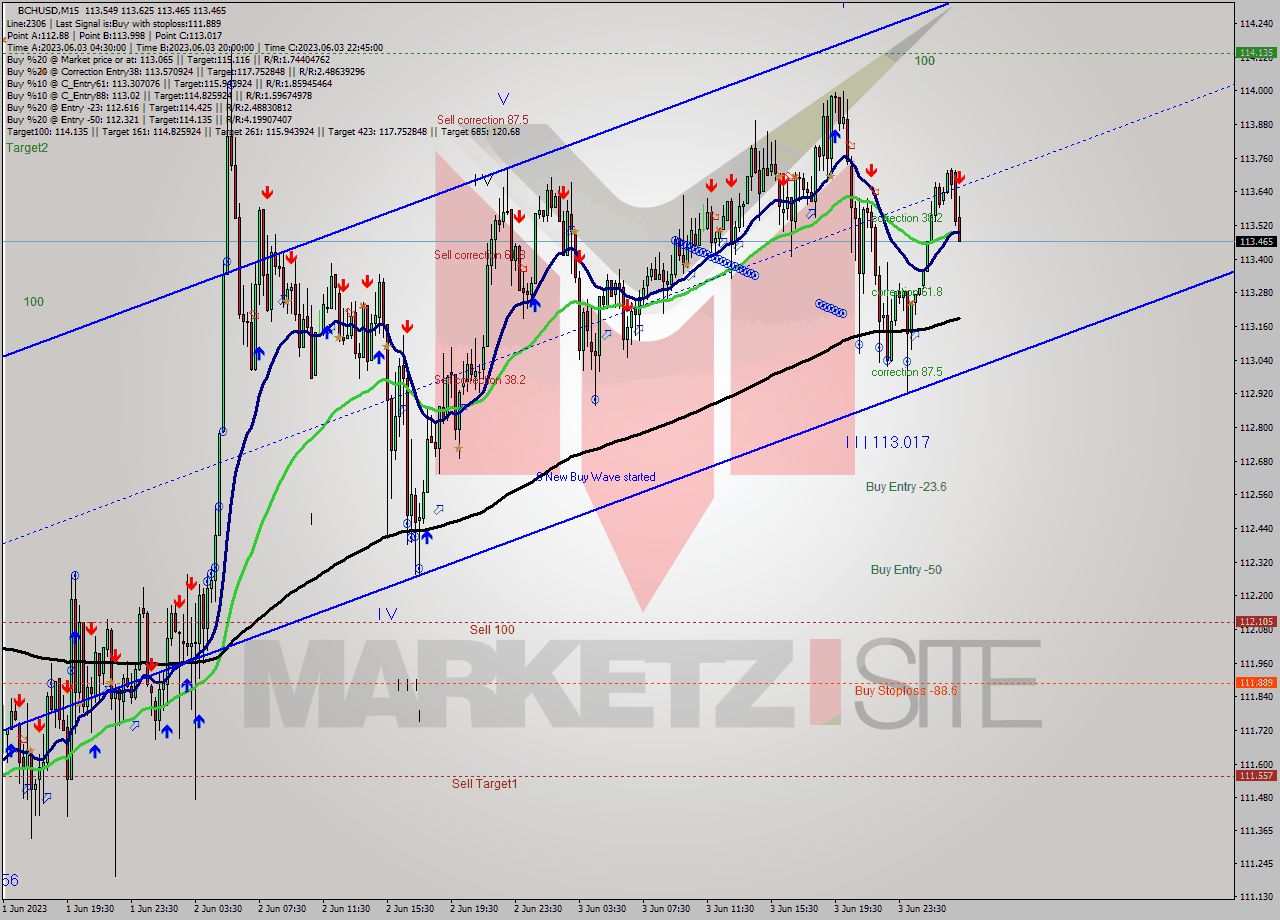Image resolution: width=1280 pixels, height=920 pixels.
Task: Click the '2 Jun 15:30' time label
Action: click(410, 909)
